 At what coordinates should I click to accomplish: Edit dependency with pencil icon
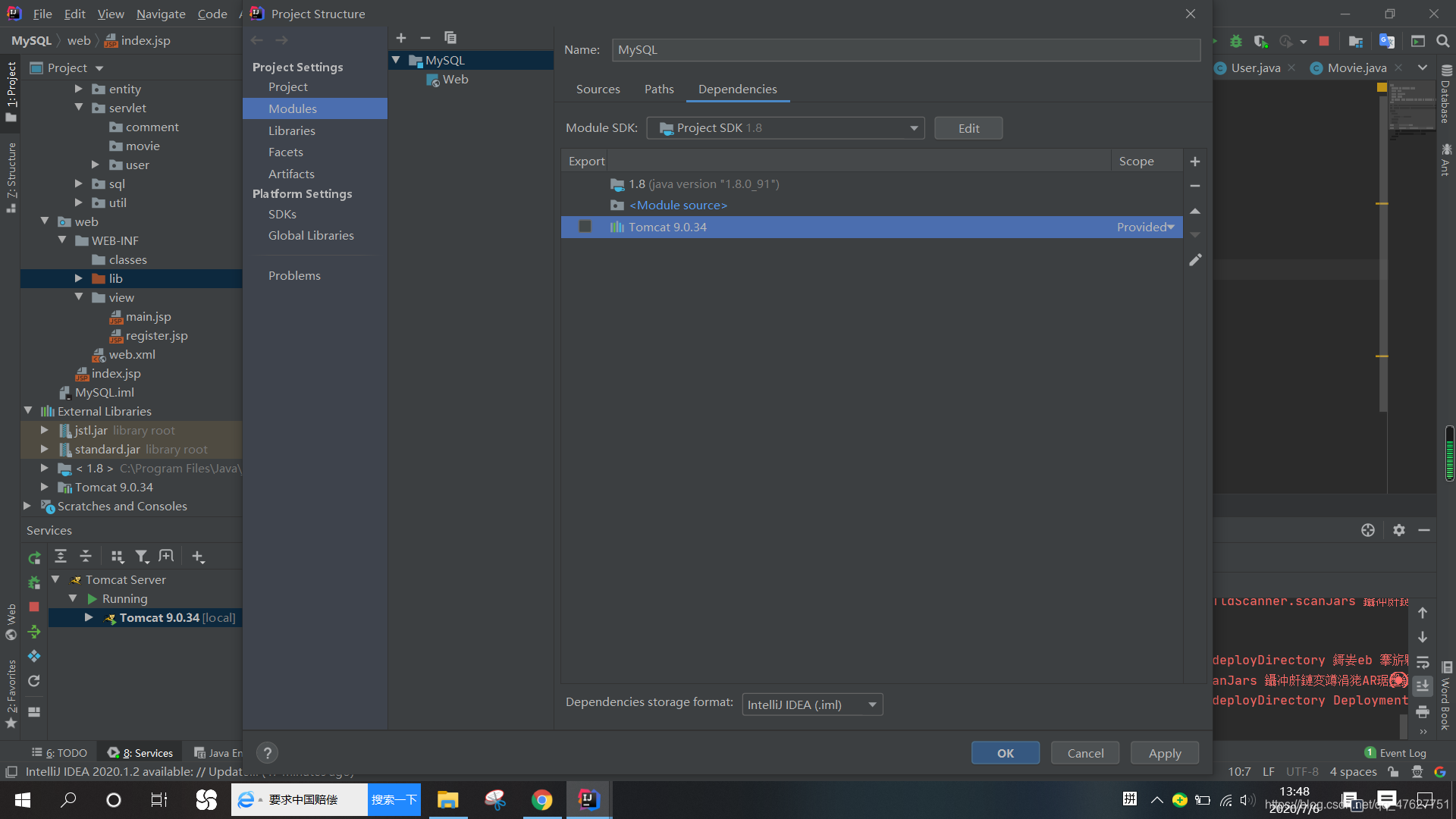click(1195, 260)
